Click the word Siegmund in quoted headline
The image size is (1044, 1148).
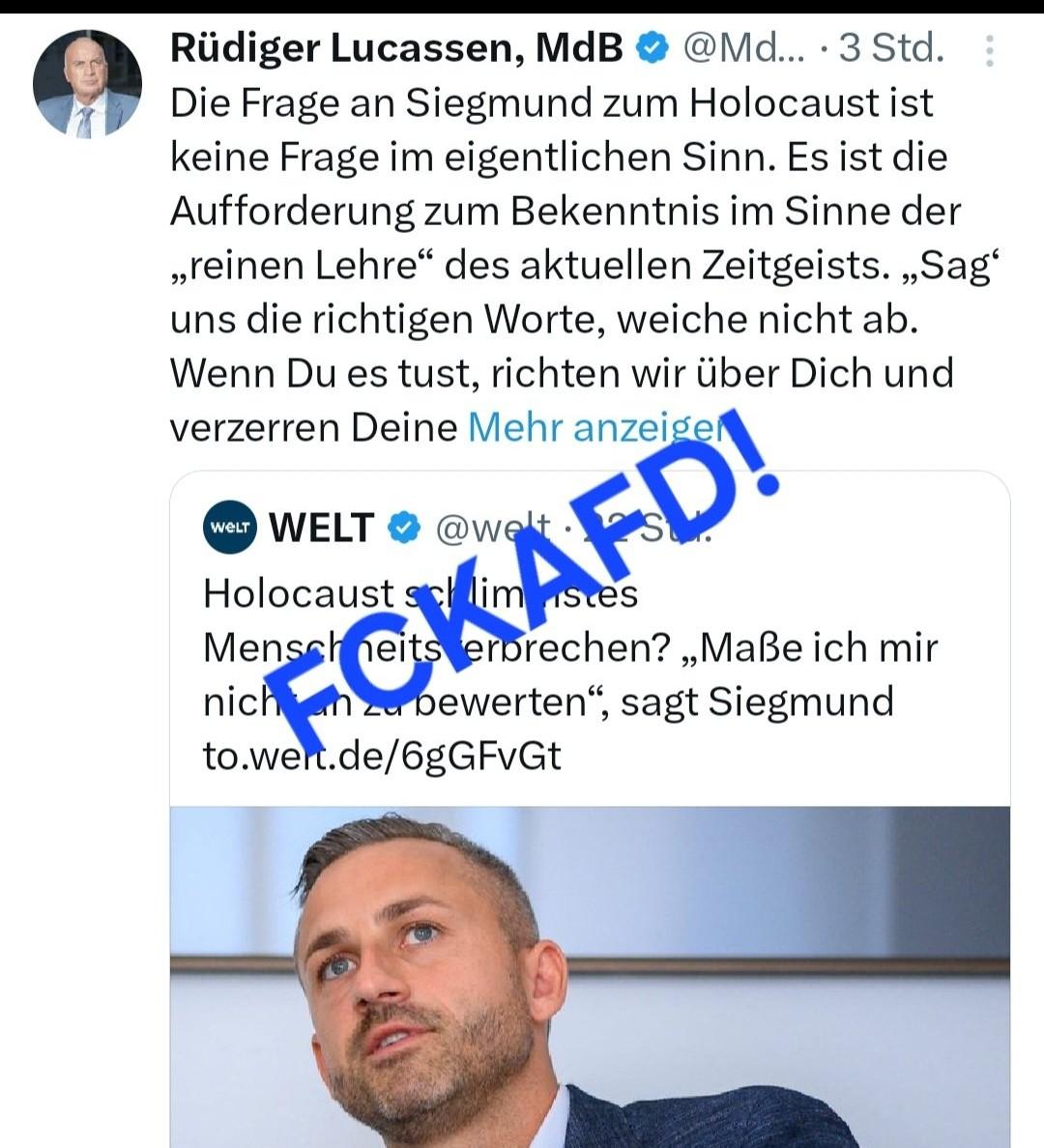800,702
